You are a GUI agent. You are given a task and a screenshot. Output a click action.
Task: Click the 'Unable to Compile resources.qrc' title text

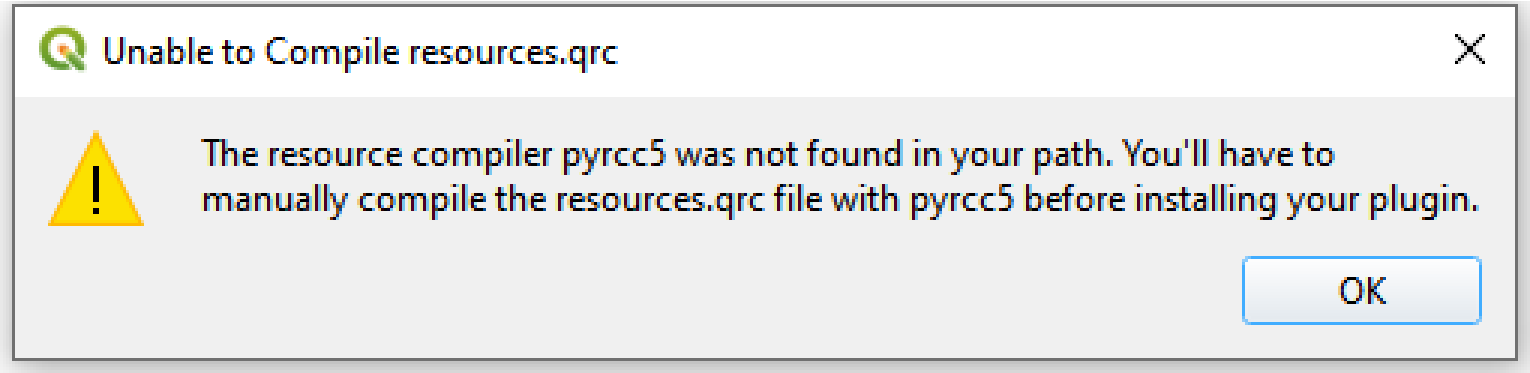click(x=360, y=52)
